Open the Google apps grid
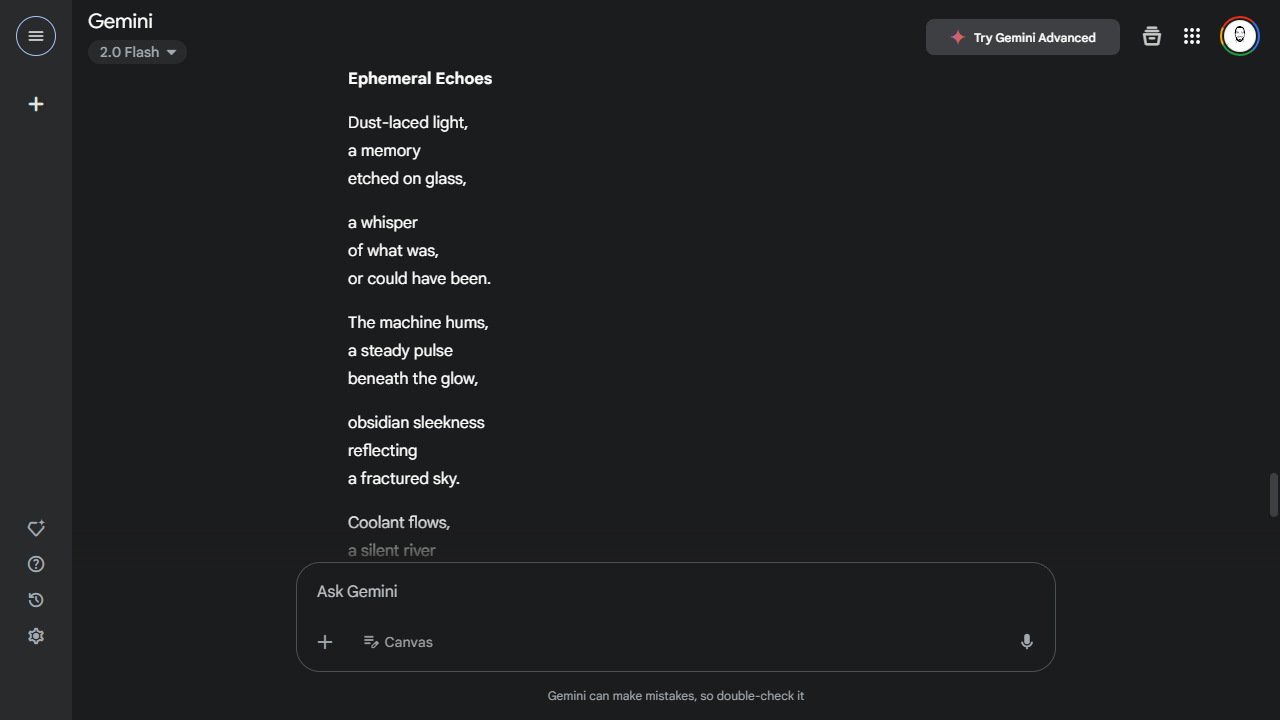 click(x=1192, y=37)
